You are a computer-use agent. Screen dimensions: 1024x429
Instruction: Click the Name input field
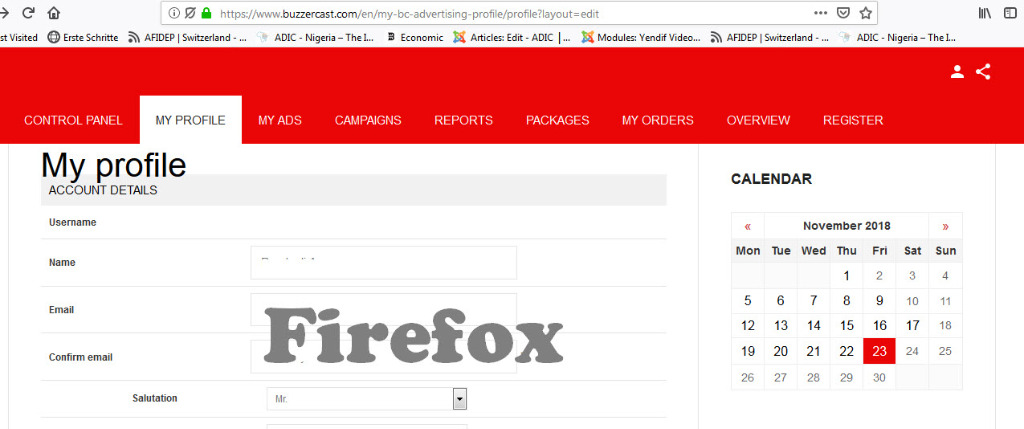click(x=383, y=263)
